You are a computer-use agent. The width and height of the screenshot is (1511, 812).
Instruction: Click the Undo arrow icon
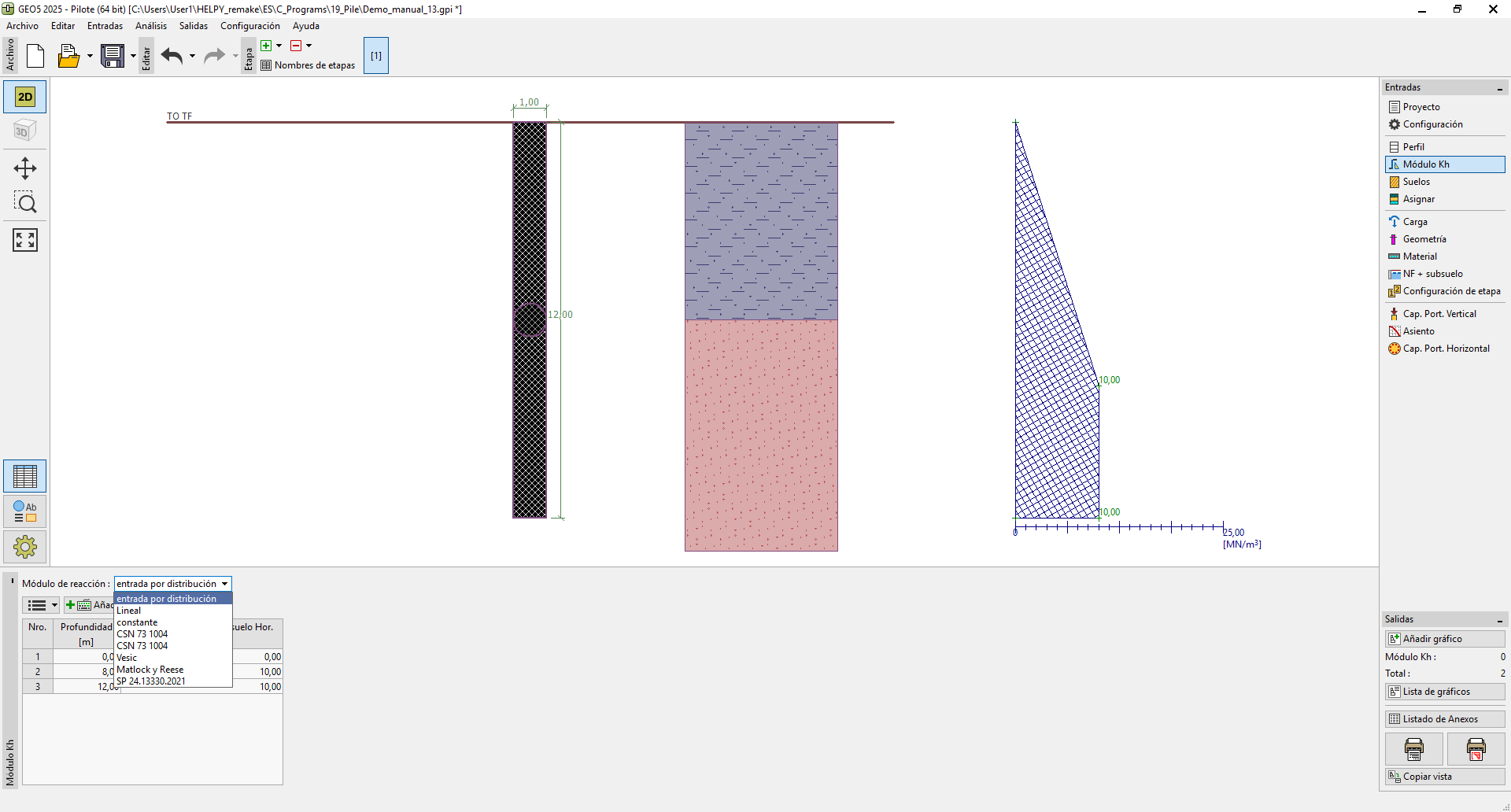point(172,56)
